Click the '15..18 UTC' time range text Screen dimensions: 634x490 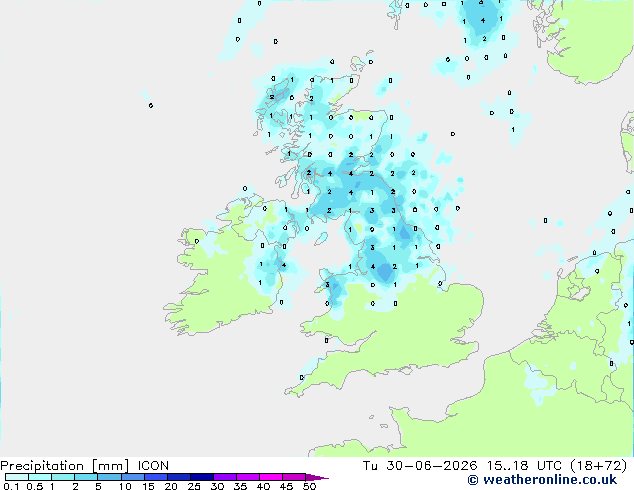point(524,466)
